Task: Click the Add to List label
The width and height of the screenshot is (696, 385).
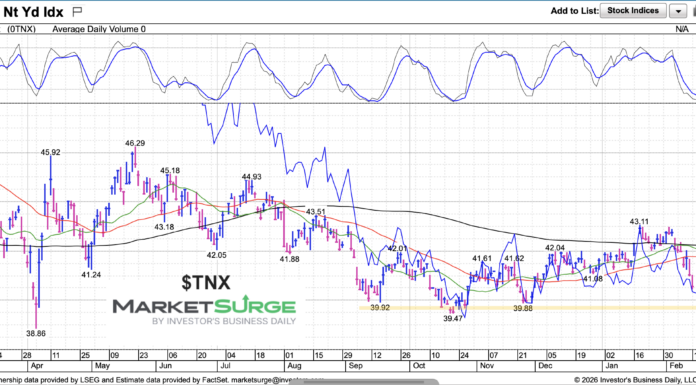Action: pyautogui.click(x=574, y=11)
